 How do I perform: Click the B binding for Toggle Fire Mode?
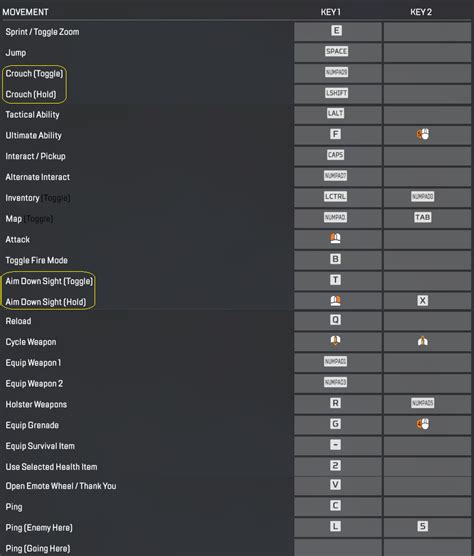coord(335,259)
